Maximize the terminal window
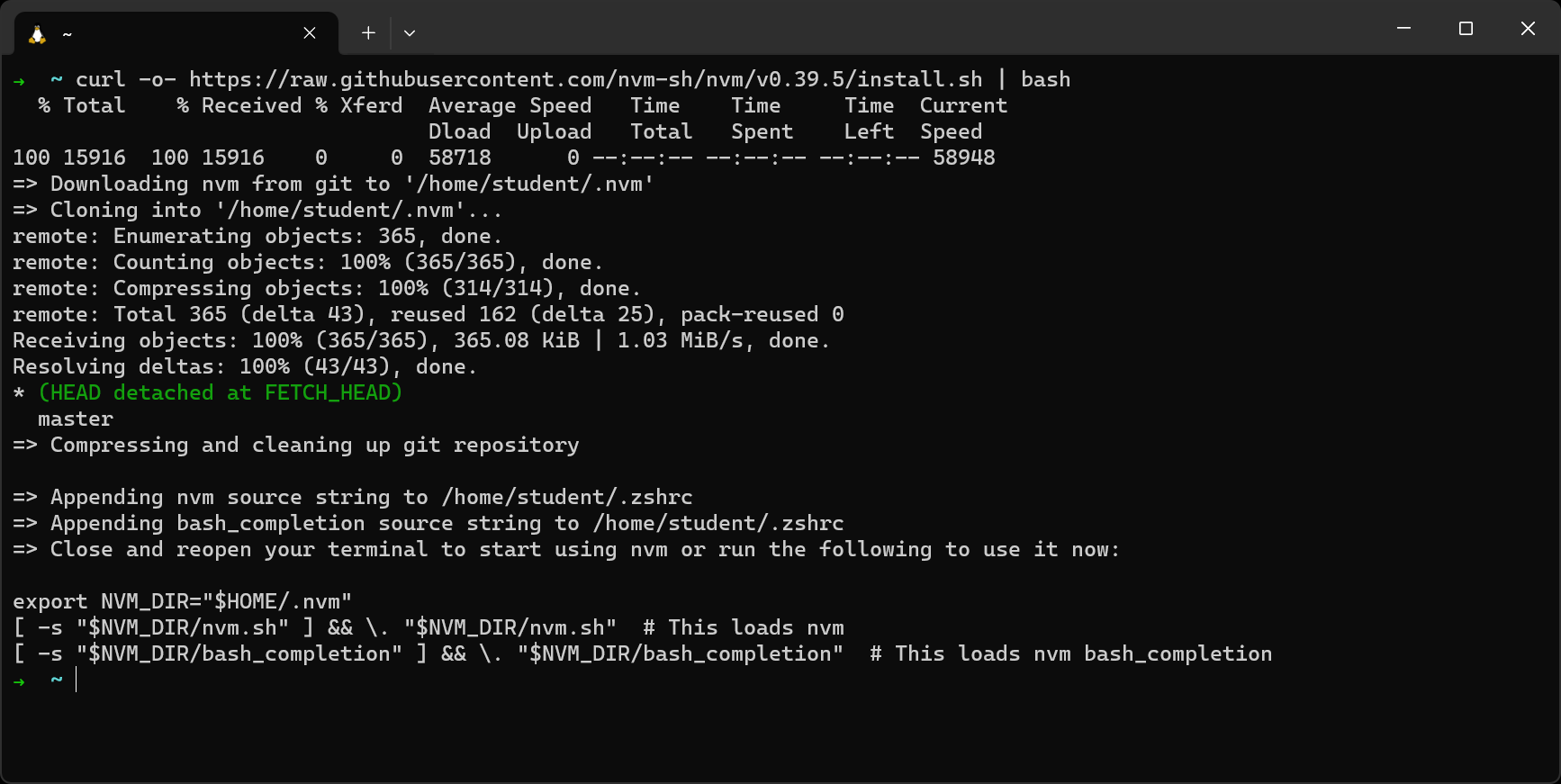This screenshot has height=784, width=1561. coord(1466,29)
